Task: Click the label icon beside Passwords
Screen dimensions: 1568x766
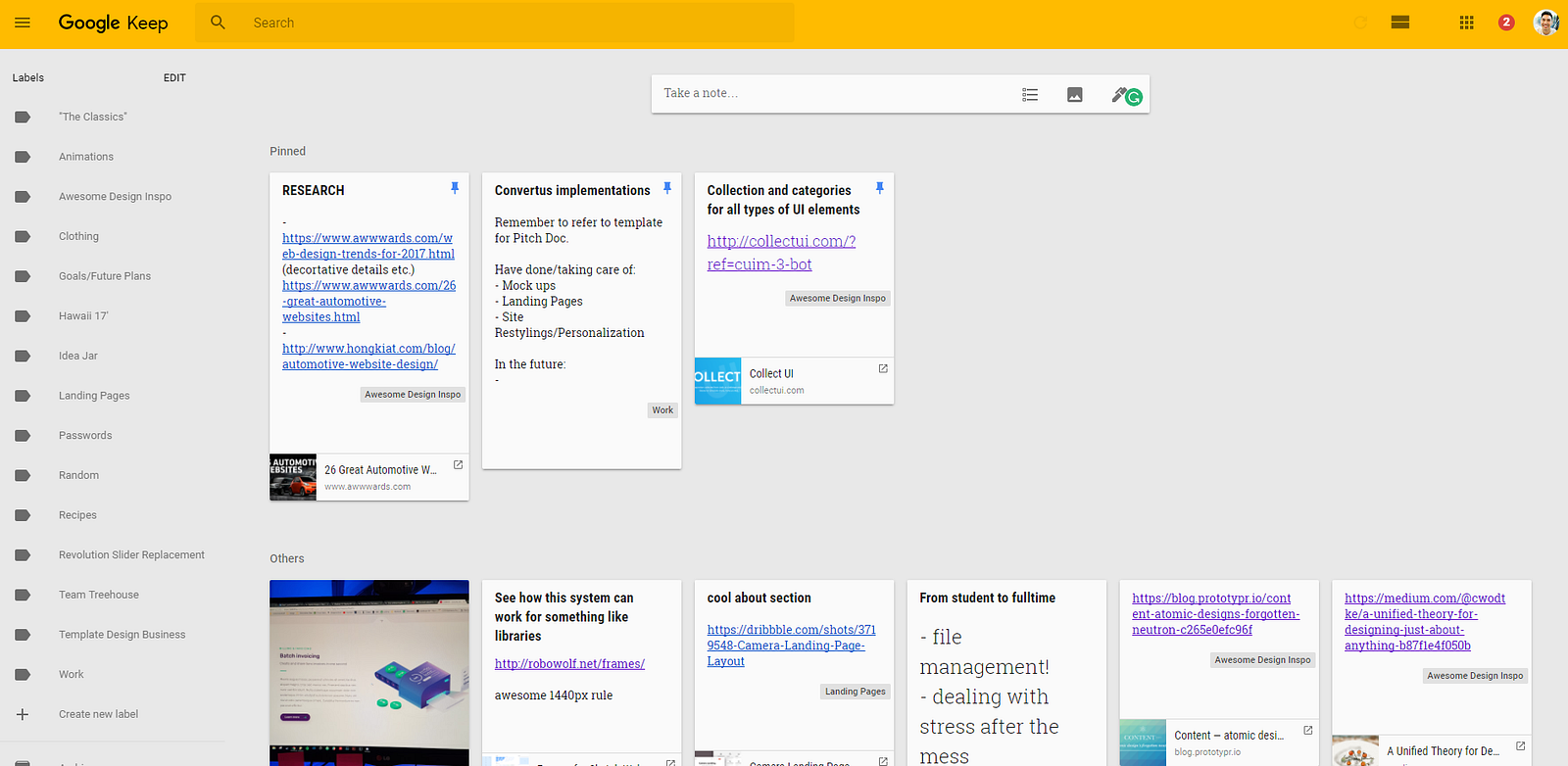Action: [23, 436]
